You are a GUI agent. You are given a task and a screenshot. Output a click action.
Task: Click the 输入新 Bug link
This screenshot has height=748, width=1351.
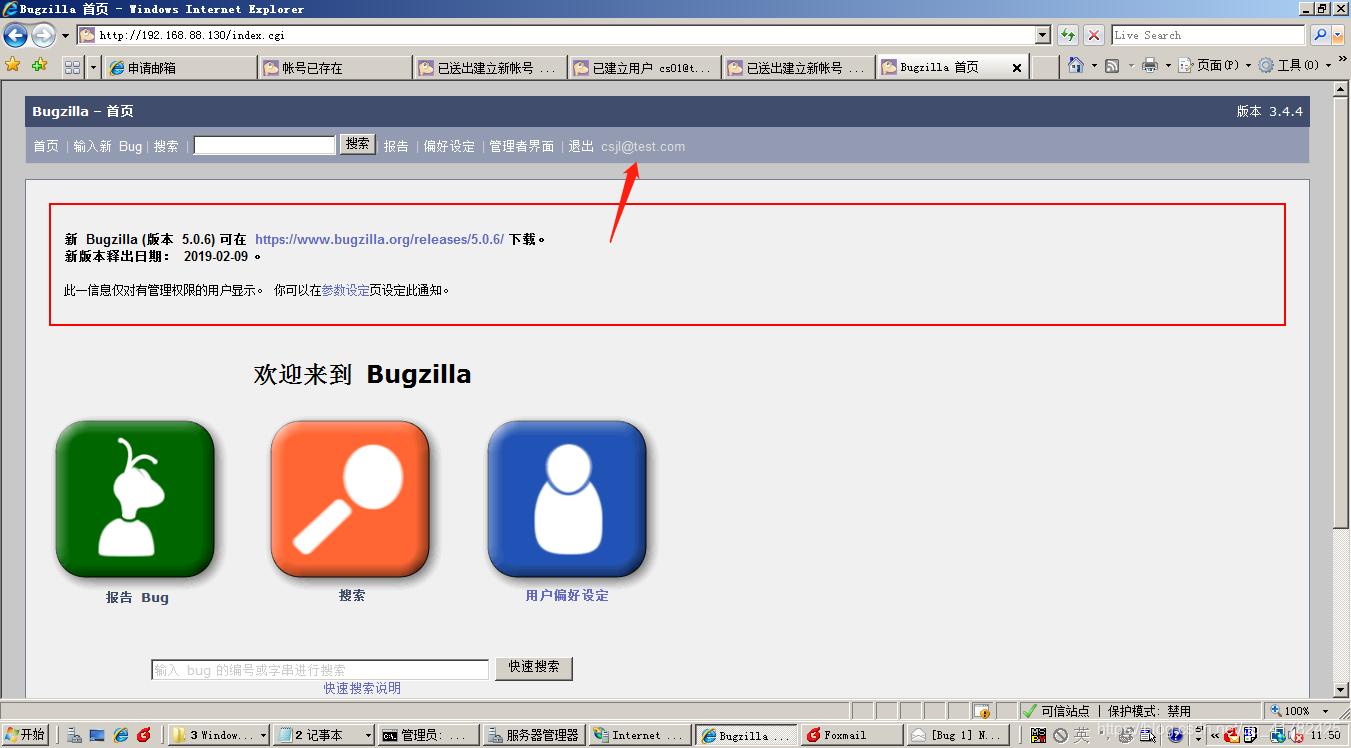tap(108, 146)
